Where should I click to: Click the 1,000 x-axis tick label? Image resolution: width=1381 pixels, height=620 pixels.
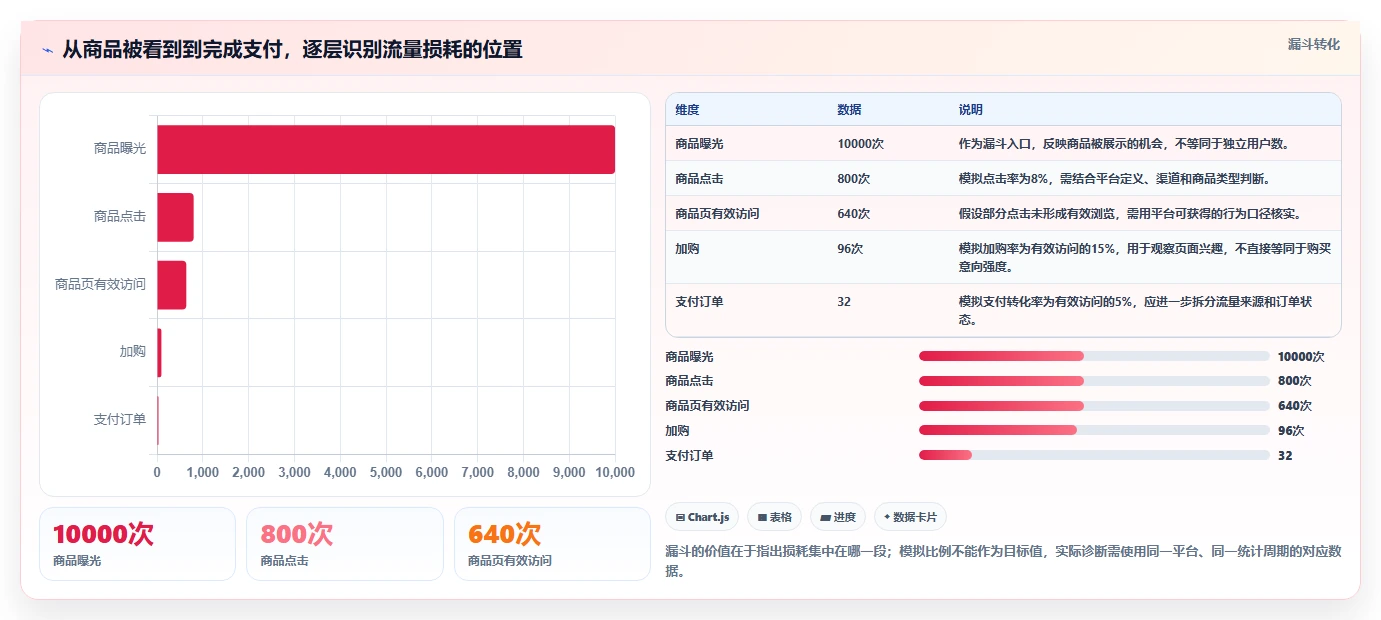point(203,473)
